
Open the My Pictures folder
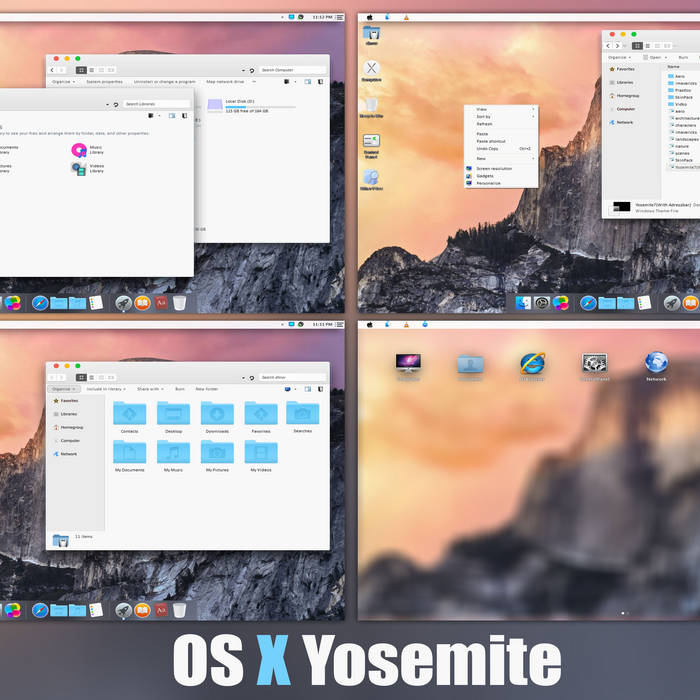coord(217,451)
